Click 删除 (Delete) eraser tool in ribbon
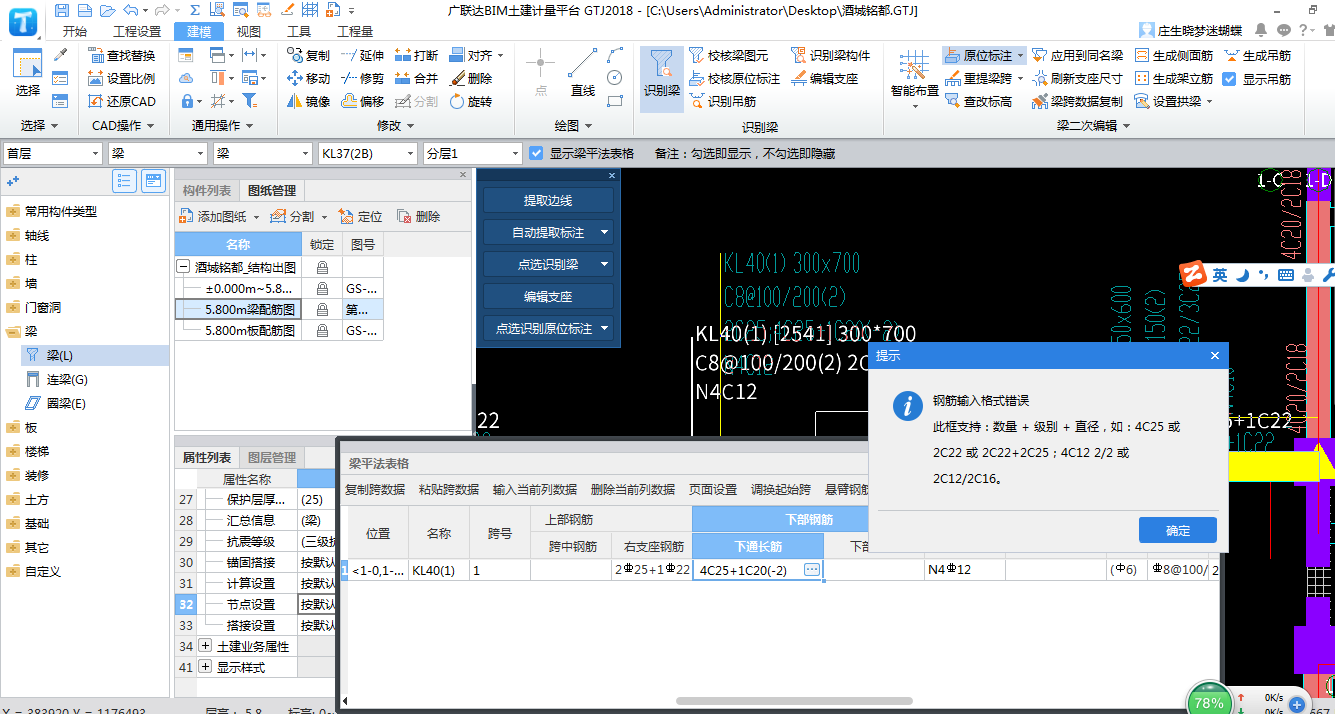Viewport: 1335px width, 714px height. [470, 78]
